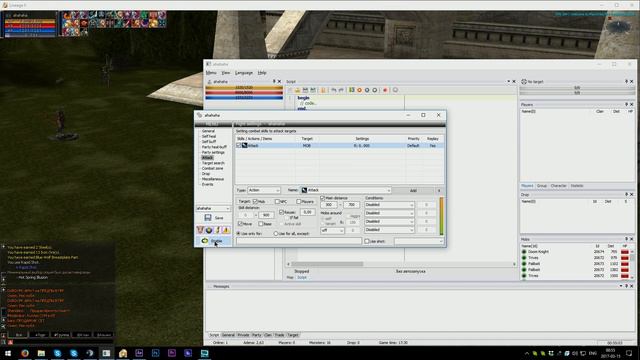Viewport: 640px width, 360px height.
Task: Select the 'Use for all, except' radio button
Action: (x=276, y=233)
